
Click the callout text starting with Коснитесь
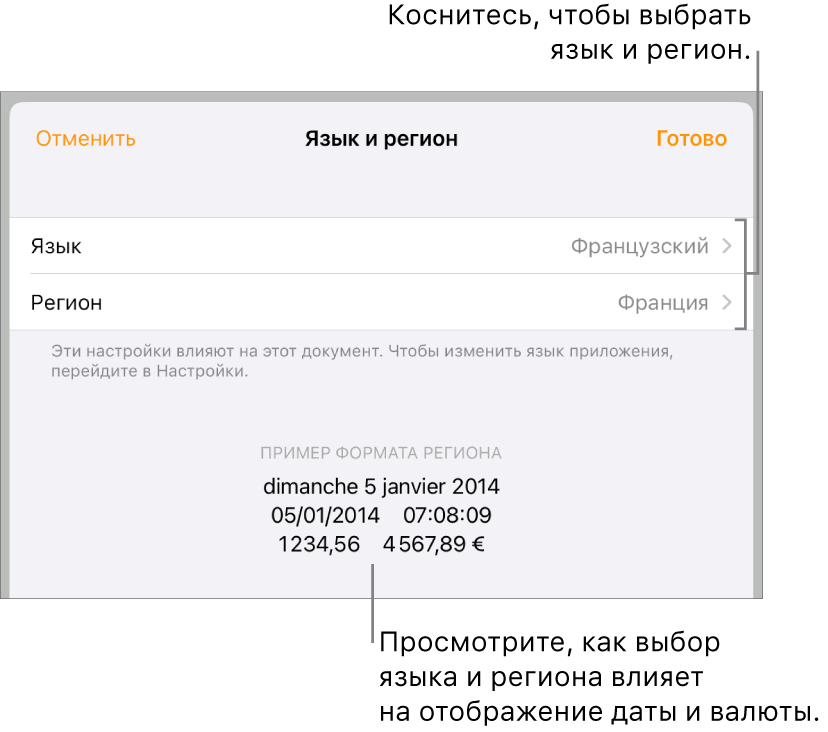click(569, 33)
